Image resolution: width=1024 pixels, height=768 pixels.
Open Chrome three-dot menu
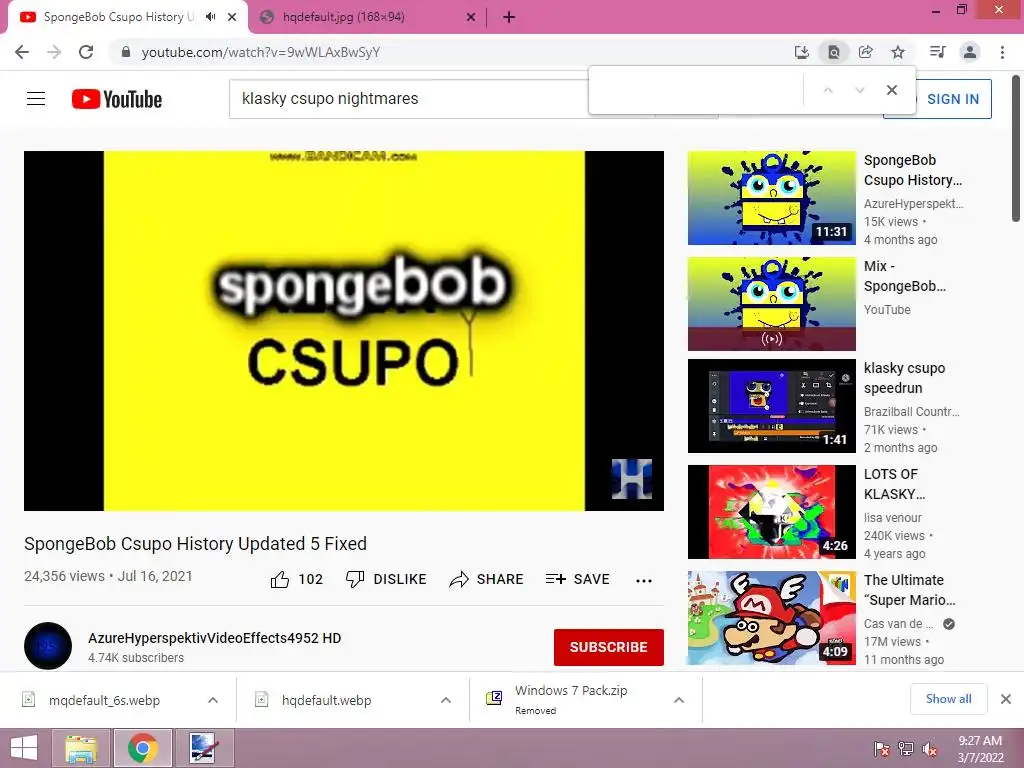(x=1002, y=52)
